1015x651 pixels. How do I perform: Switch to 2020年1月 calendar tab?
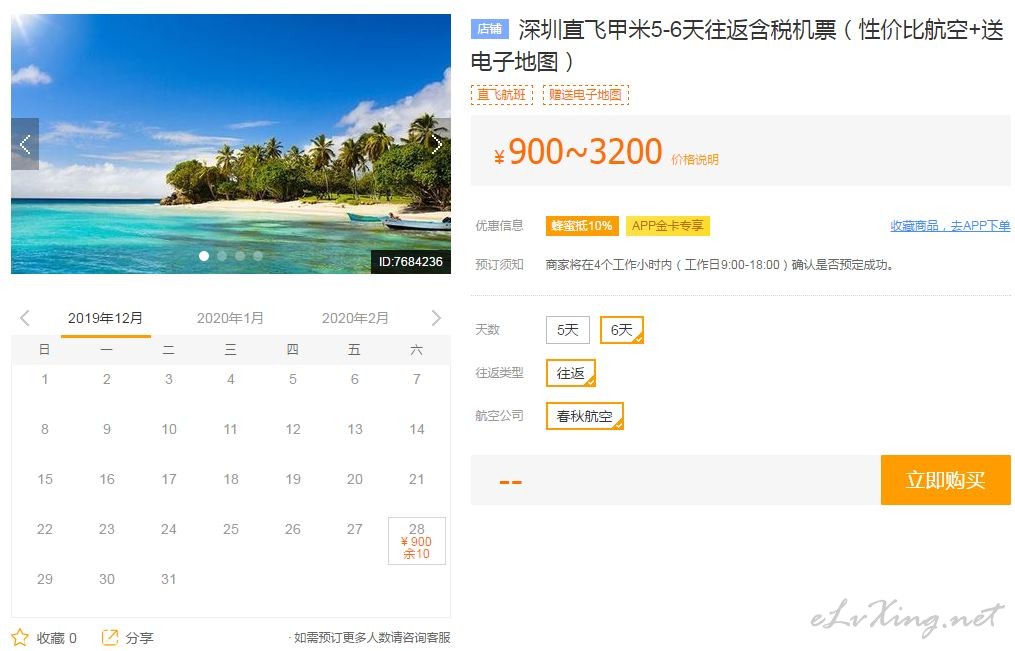[230, 318]
